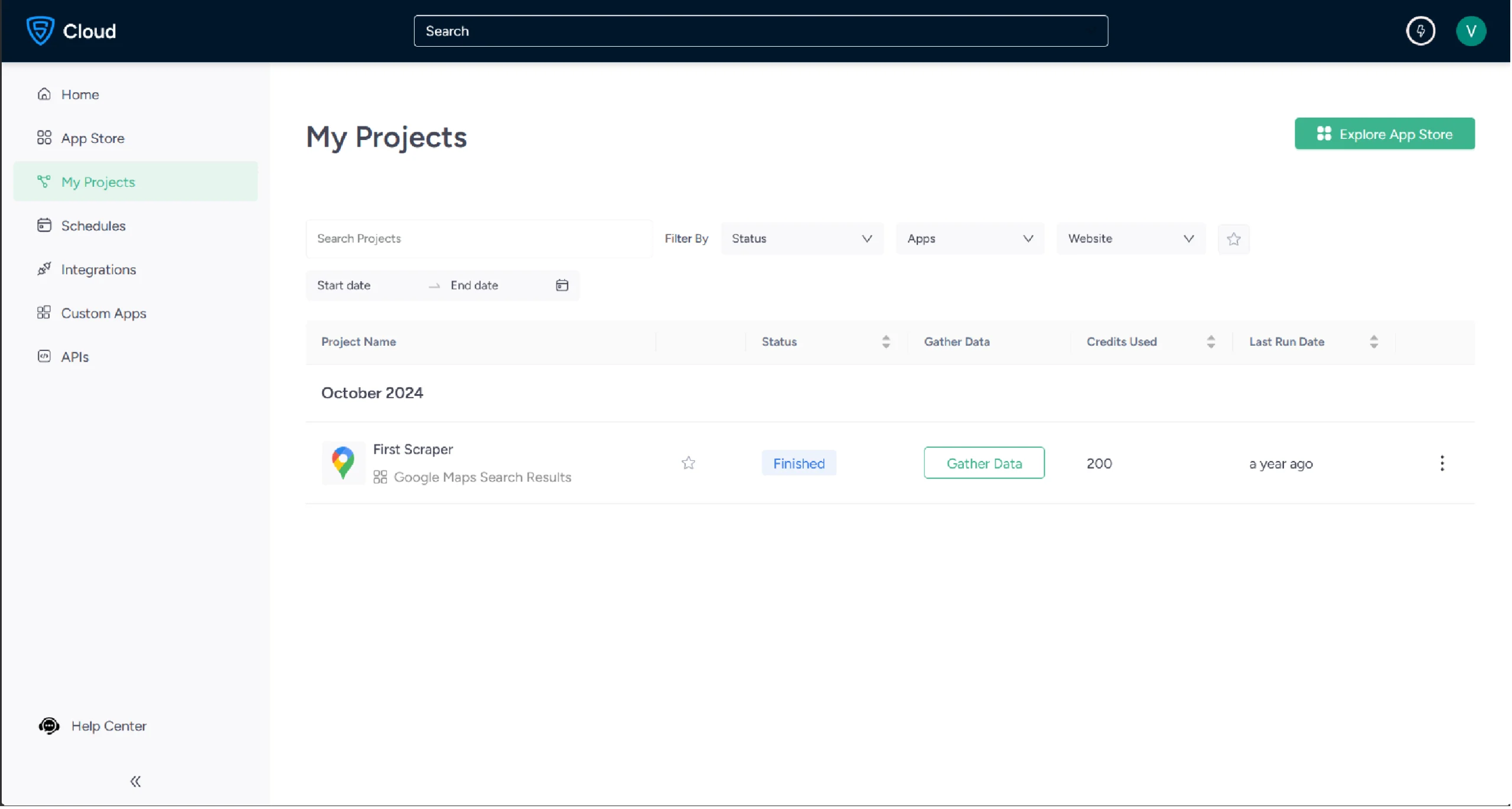The image size is (1512, 809).
Task: Sort by Status column arrows
Action: click(886, 342)
